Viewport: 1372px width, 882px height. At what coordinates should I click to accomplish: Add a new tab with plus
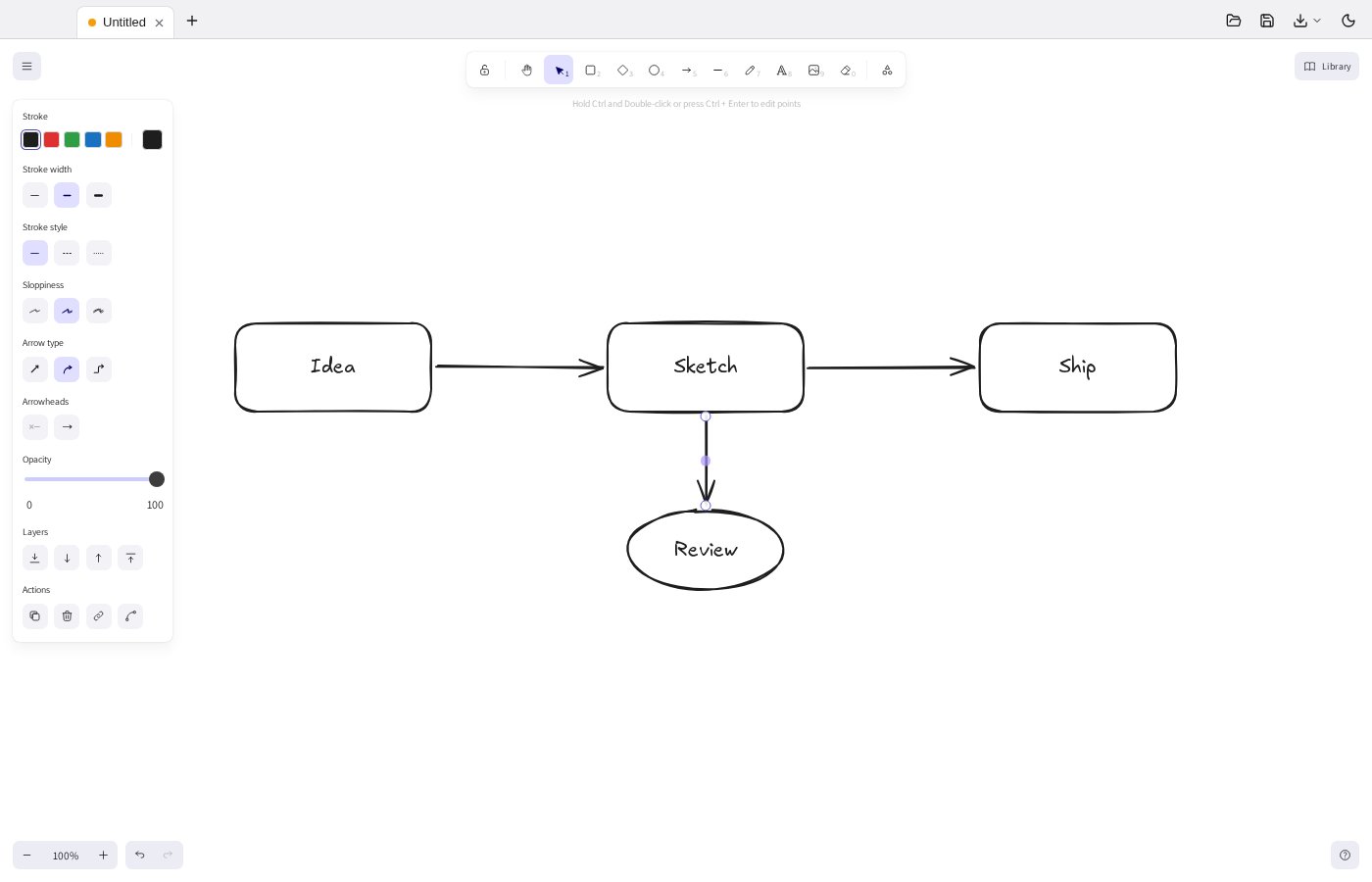tap(192, 21)
